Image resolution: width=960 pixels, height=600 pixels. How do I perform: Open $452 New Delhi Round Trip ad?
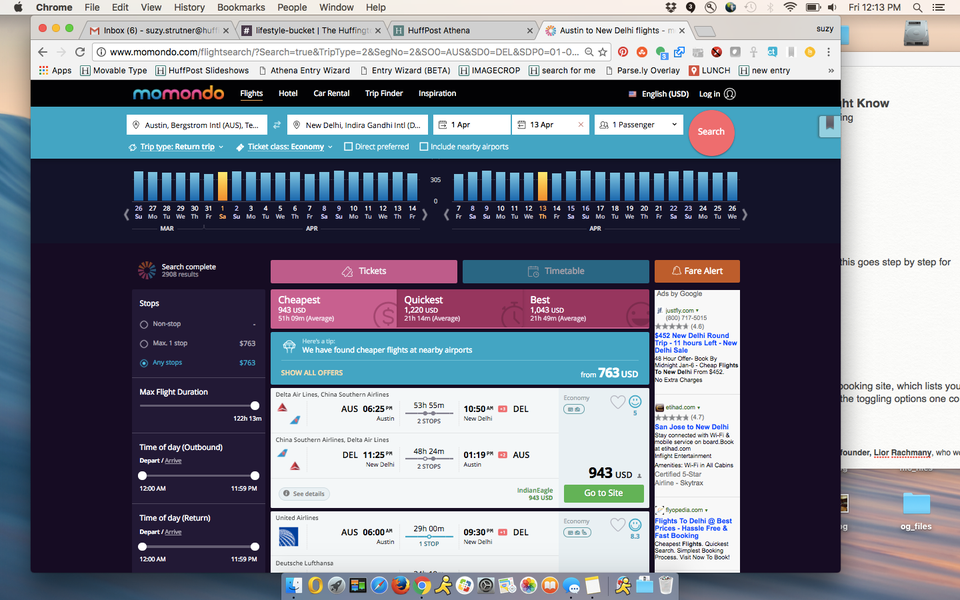pos(696,343)
